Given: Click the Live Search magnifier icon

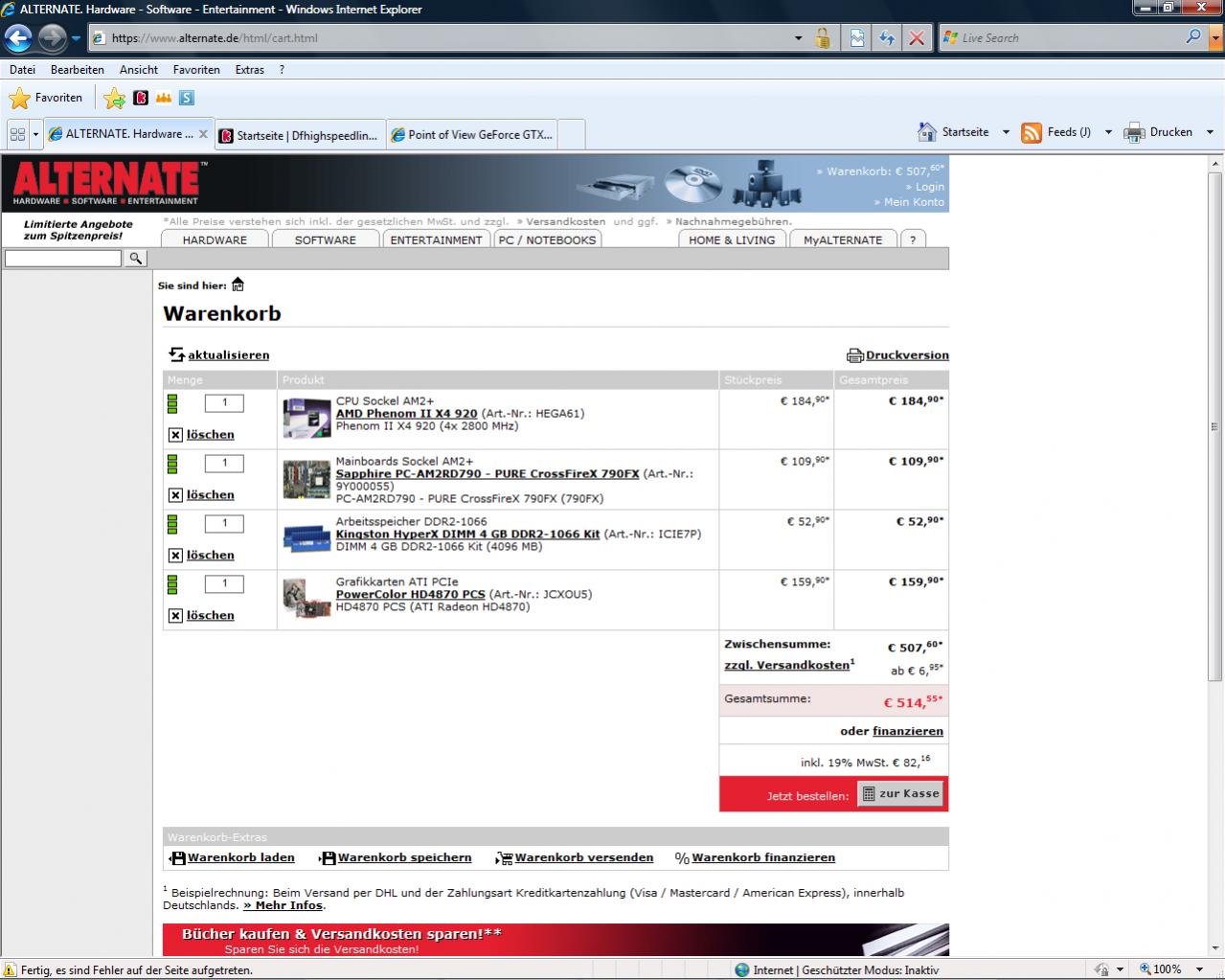Looking at the screenshot, I should pyautogui.click(x=1193, y=37).
